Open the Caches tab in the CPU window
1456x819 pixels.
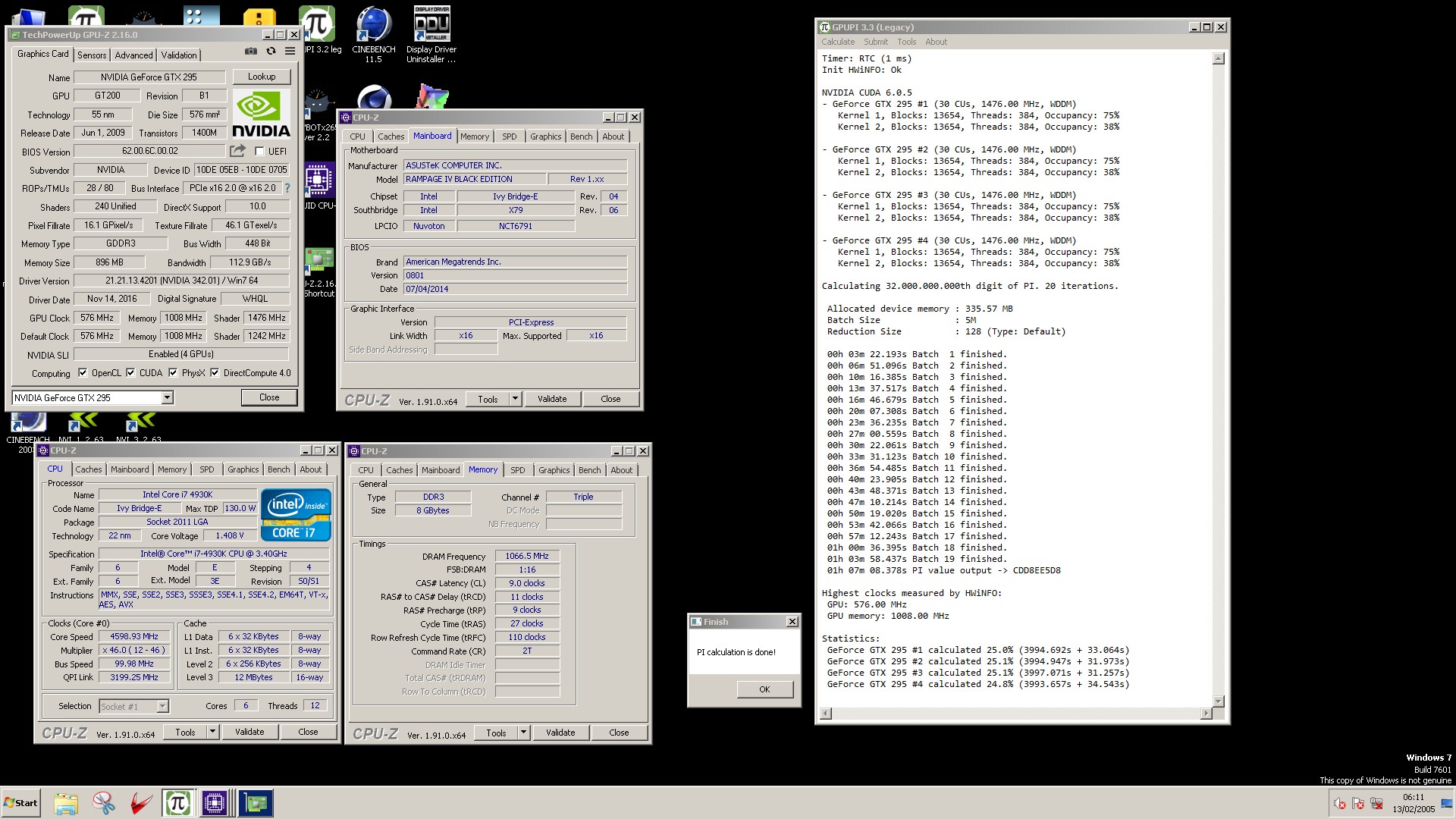tap(89, 469)
